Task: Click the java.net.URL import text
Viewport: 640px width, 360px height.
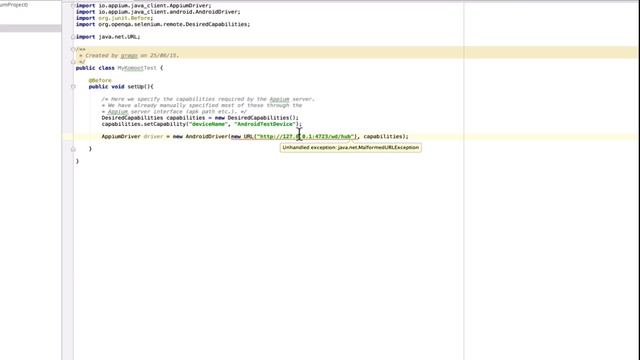Action: click(x=119, y=37)
